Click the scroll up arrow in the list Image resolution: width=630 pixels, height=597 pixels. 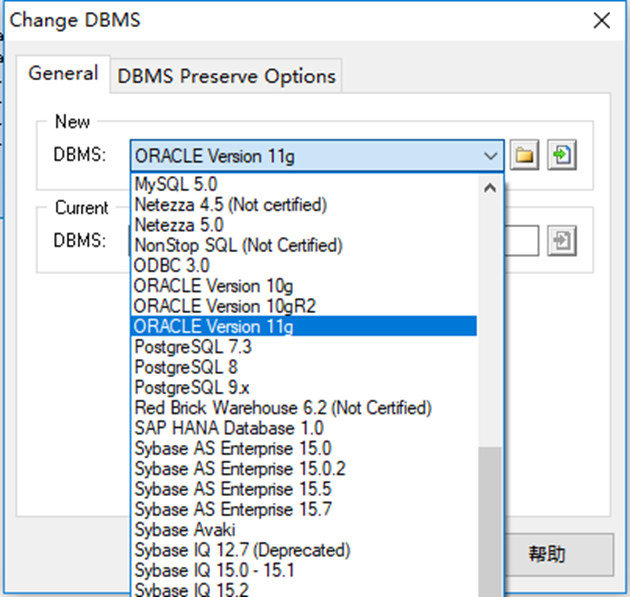490,188
